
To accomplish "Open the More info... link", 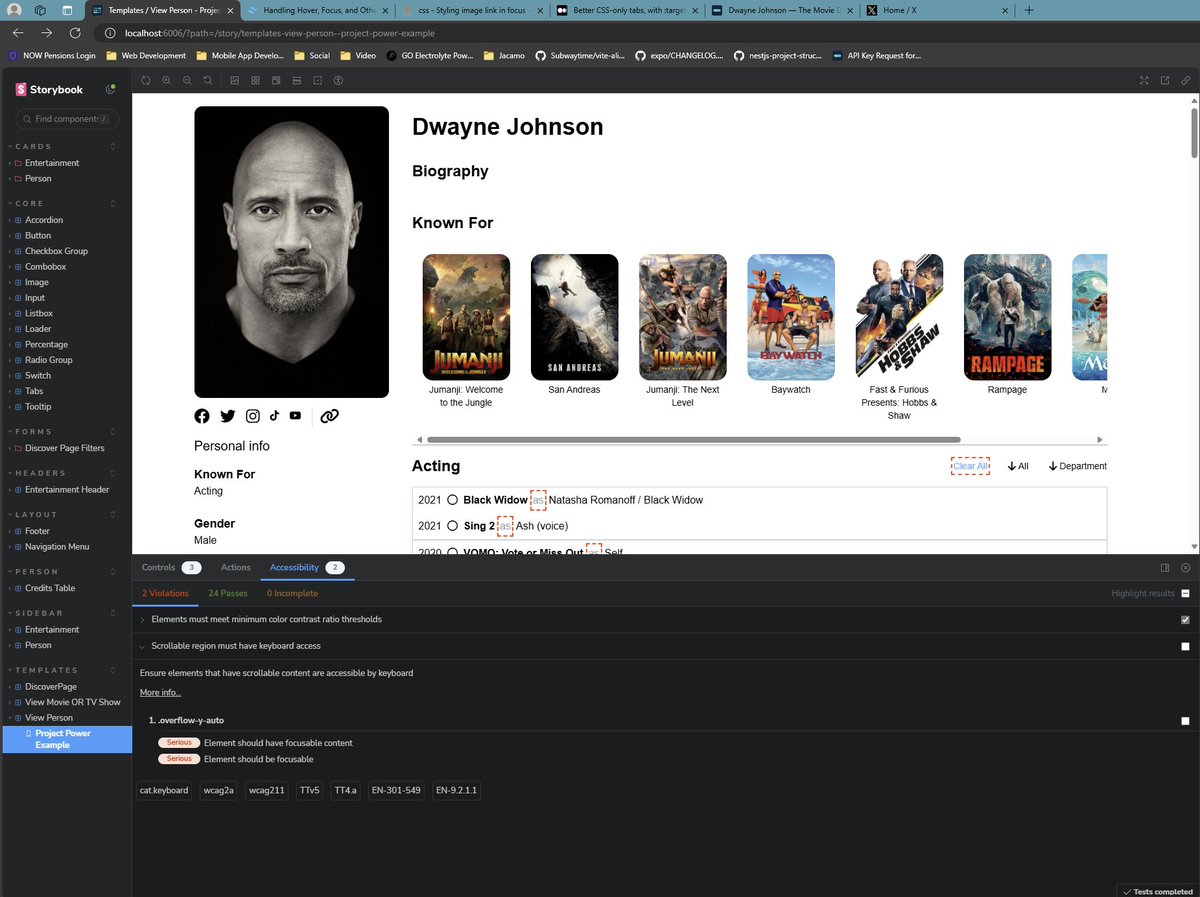I will [160, 692].
